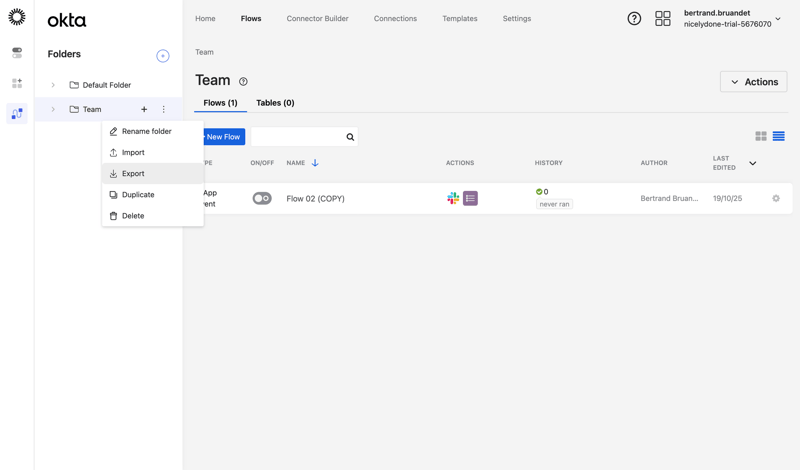Click the New Flow button
The image size is (800, 470).
tap(222, 137)
